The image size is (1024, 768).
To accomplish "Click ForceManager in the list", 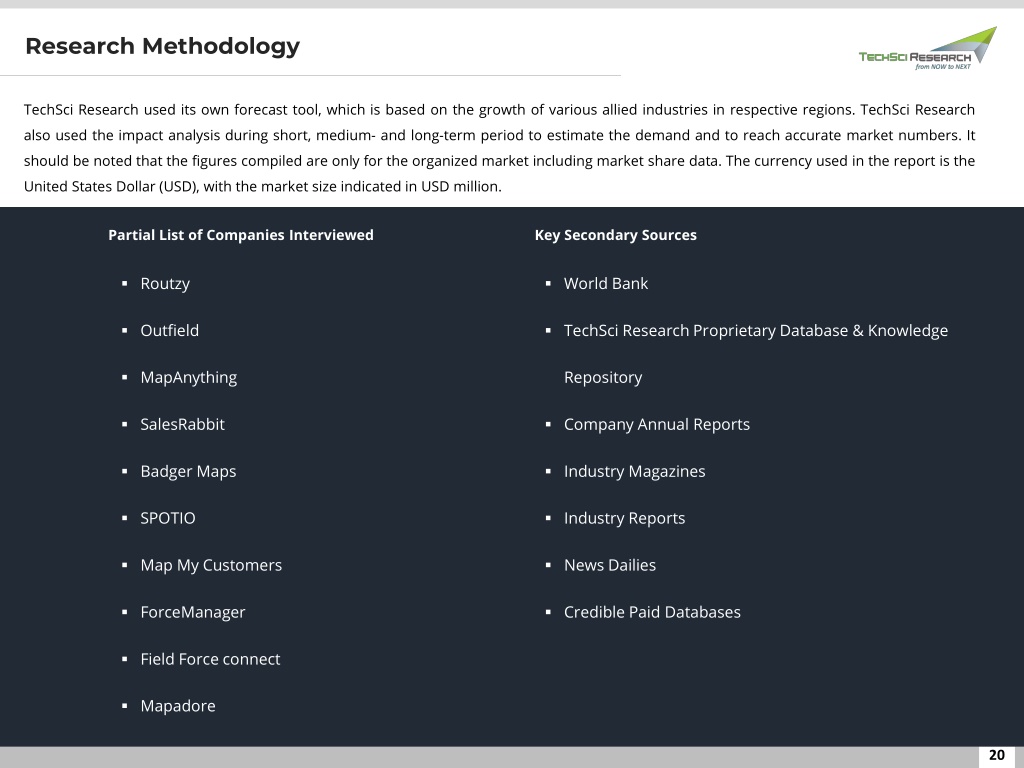I will click(193, 613).
